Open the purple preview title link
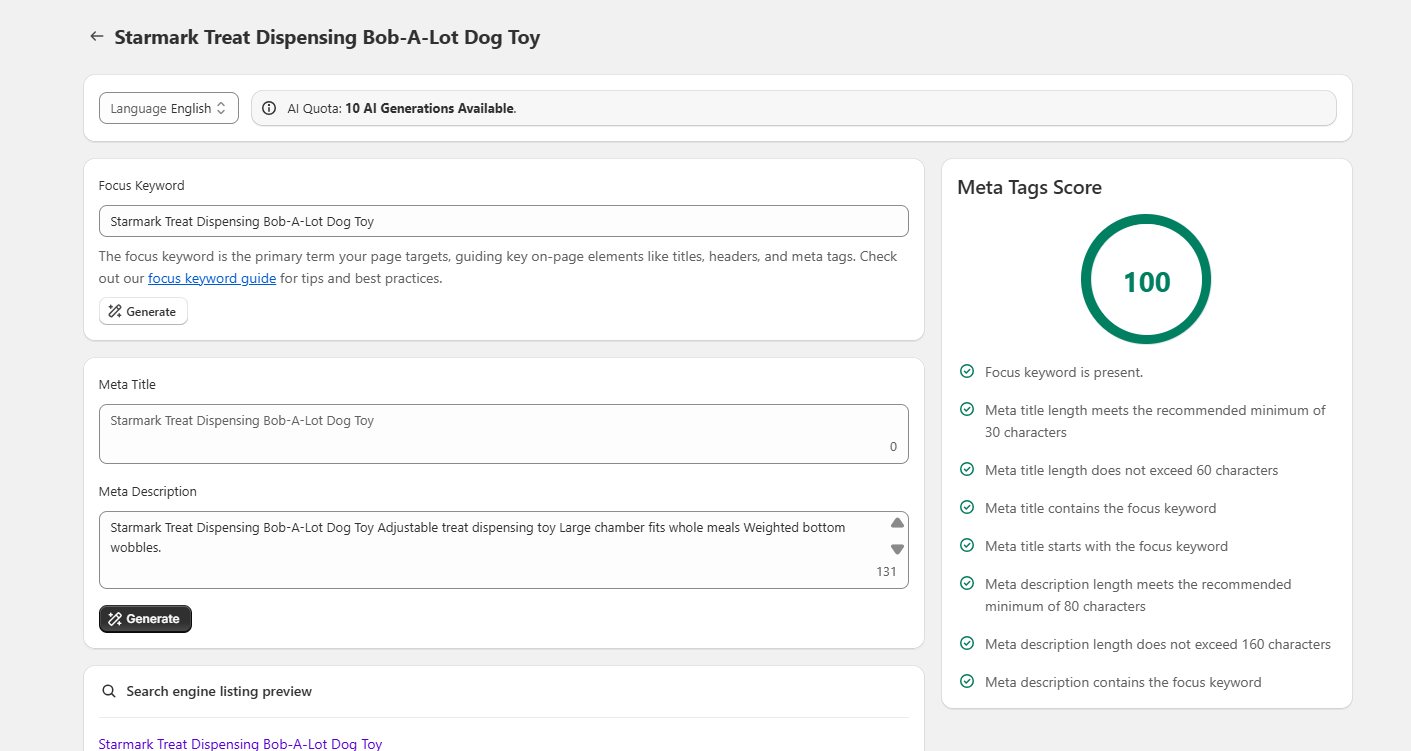 click(x=240, y=744)
